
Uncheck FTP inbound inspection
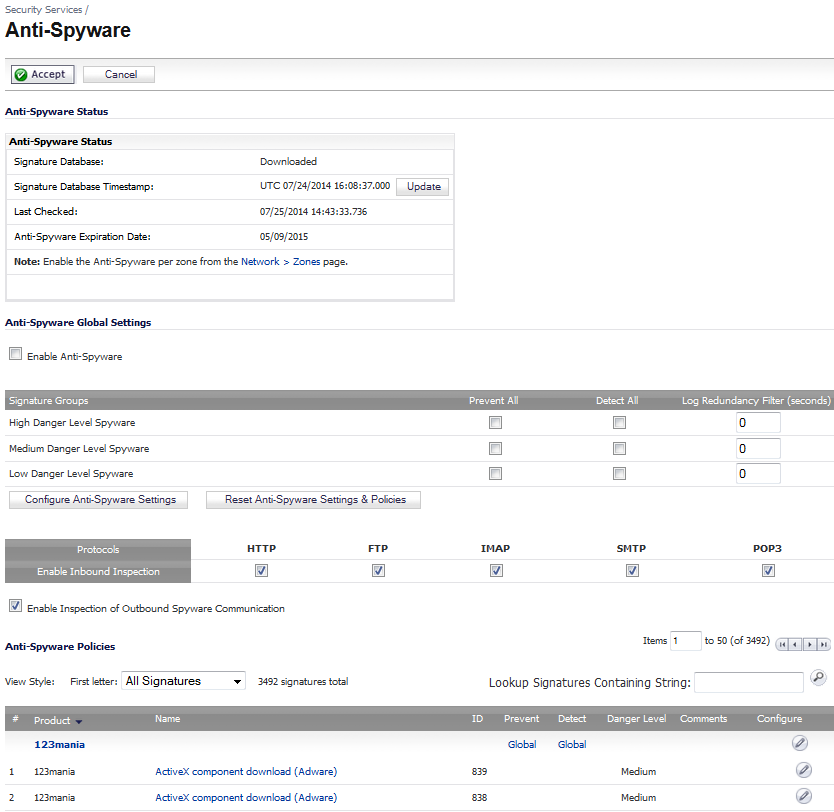pos(378,571)
